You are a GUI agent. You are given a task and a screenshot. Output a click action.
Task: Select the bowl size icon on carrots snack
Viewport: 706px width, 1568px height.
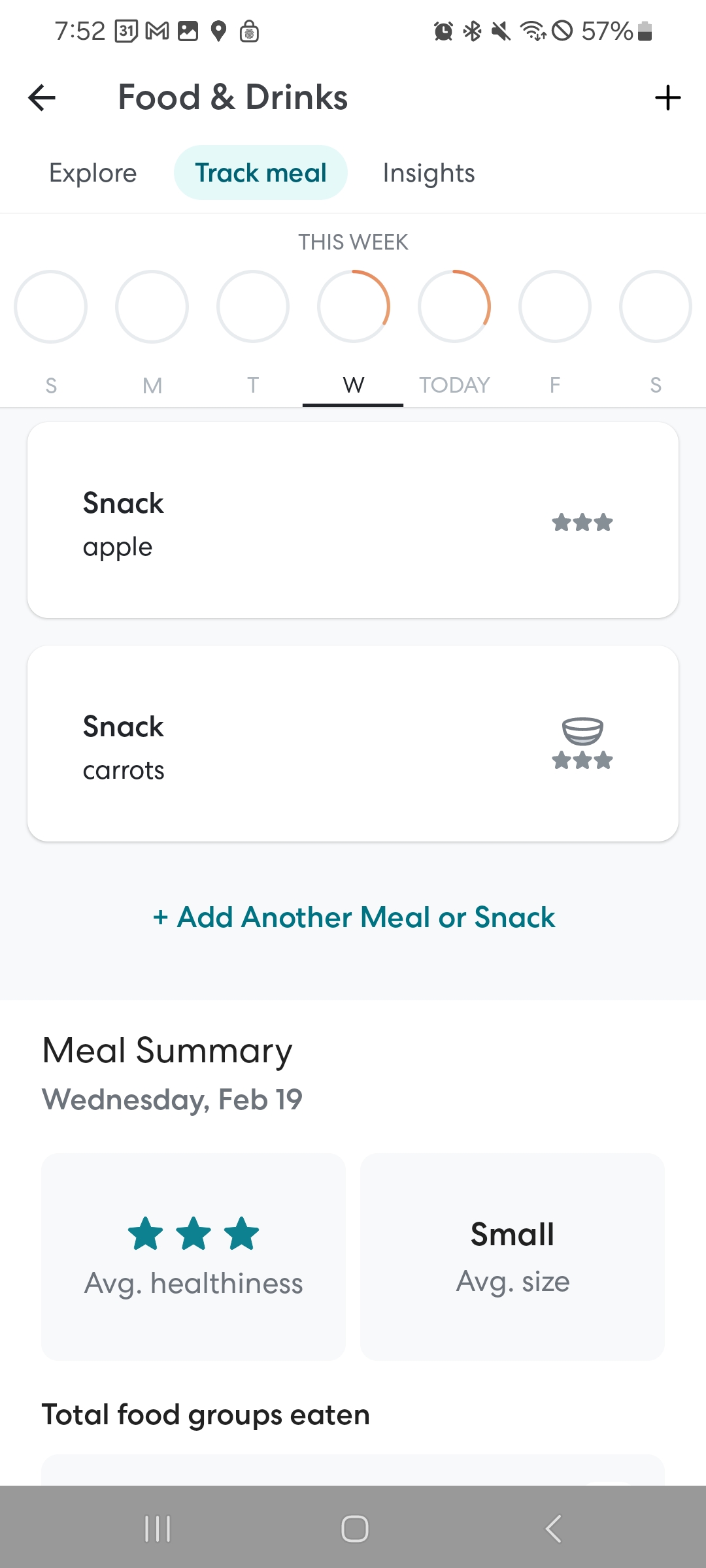(582, 731)
